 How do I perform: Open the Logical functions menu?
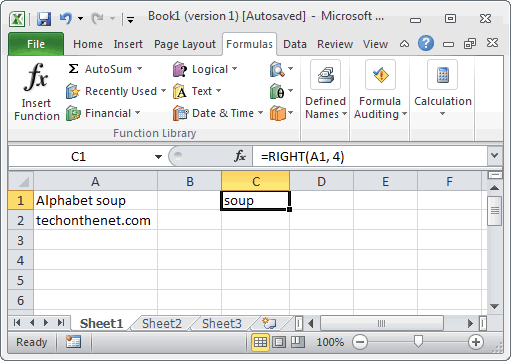pos(205,69)
